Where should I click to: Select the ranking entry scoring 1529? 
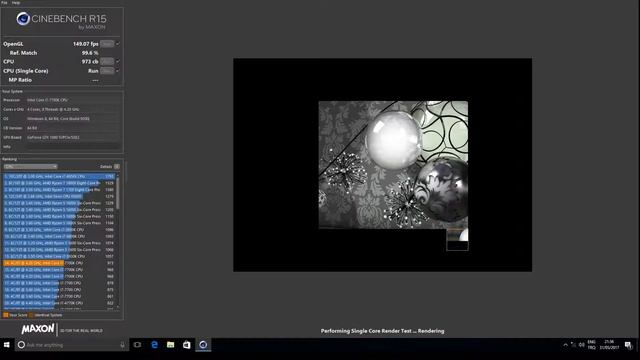click(59, 183)
